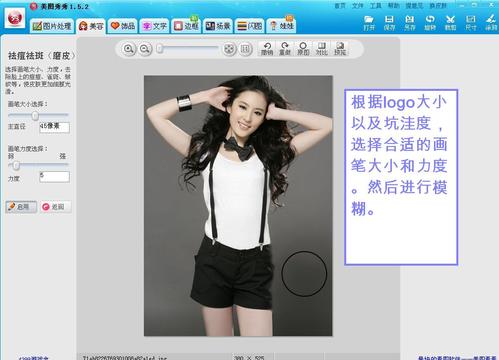499x360 pixels.
Task: Click the 重做 redo icon
Action: 285,48
